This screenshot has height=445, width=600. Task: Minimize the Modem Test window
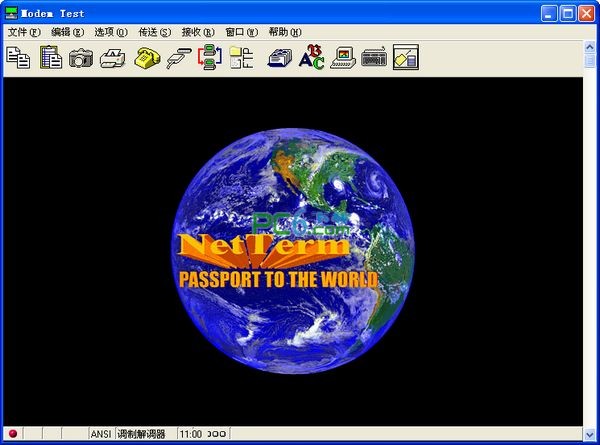[549, 13]
